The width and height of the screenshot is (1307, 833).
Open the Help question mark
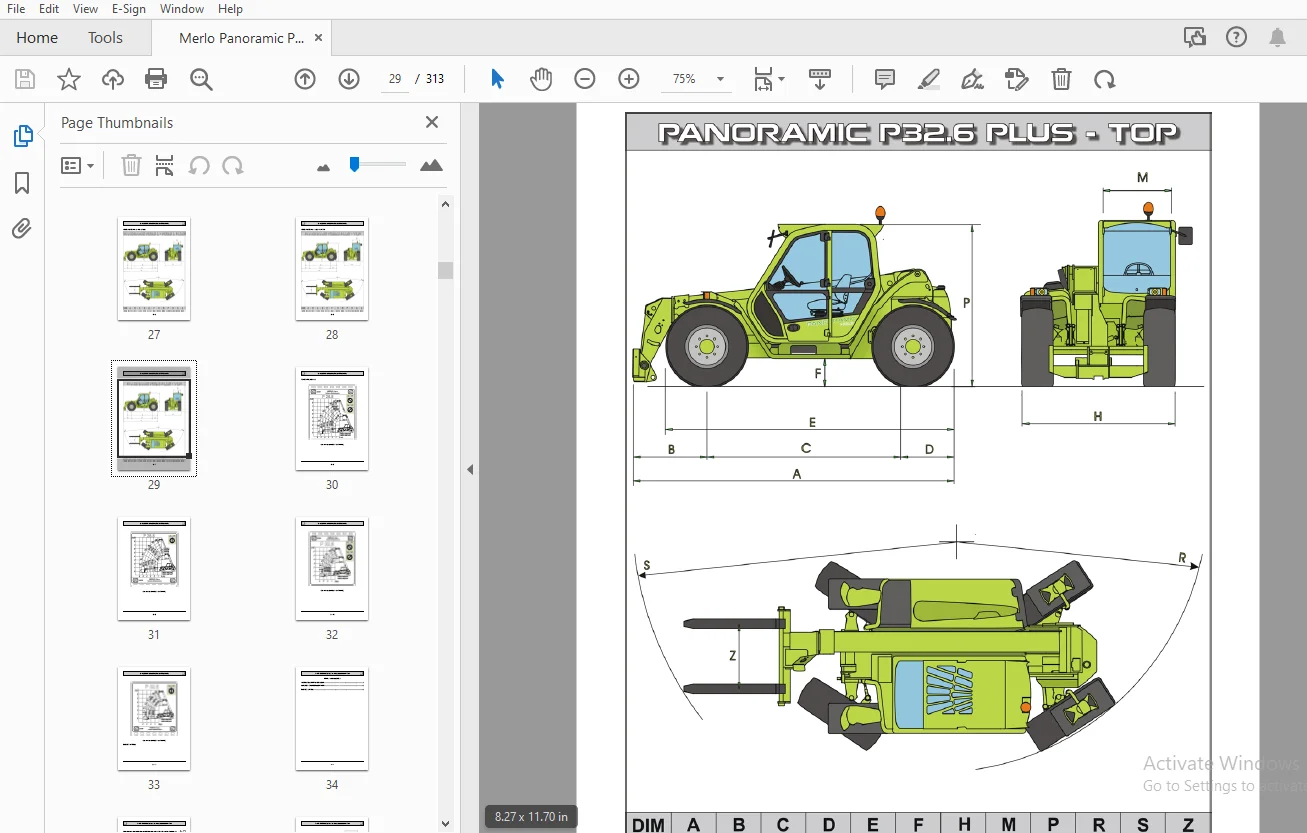click(1237, 38)
